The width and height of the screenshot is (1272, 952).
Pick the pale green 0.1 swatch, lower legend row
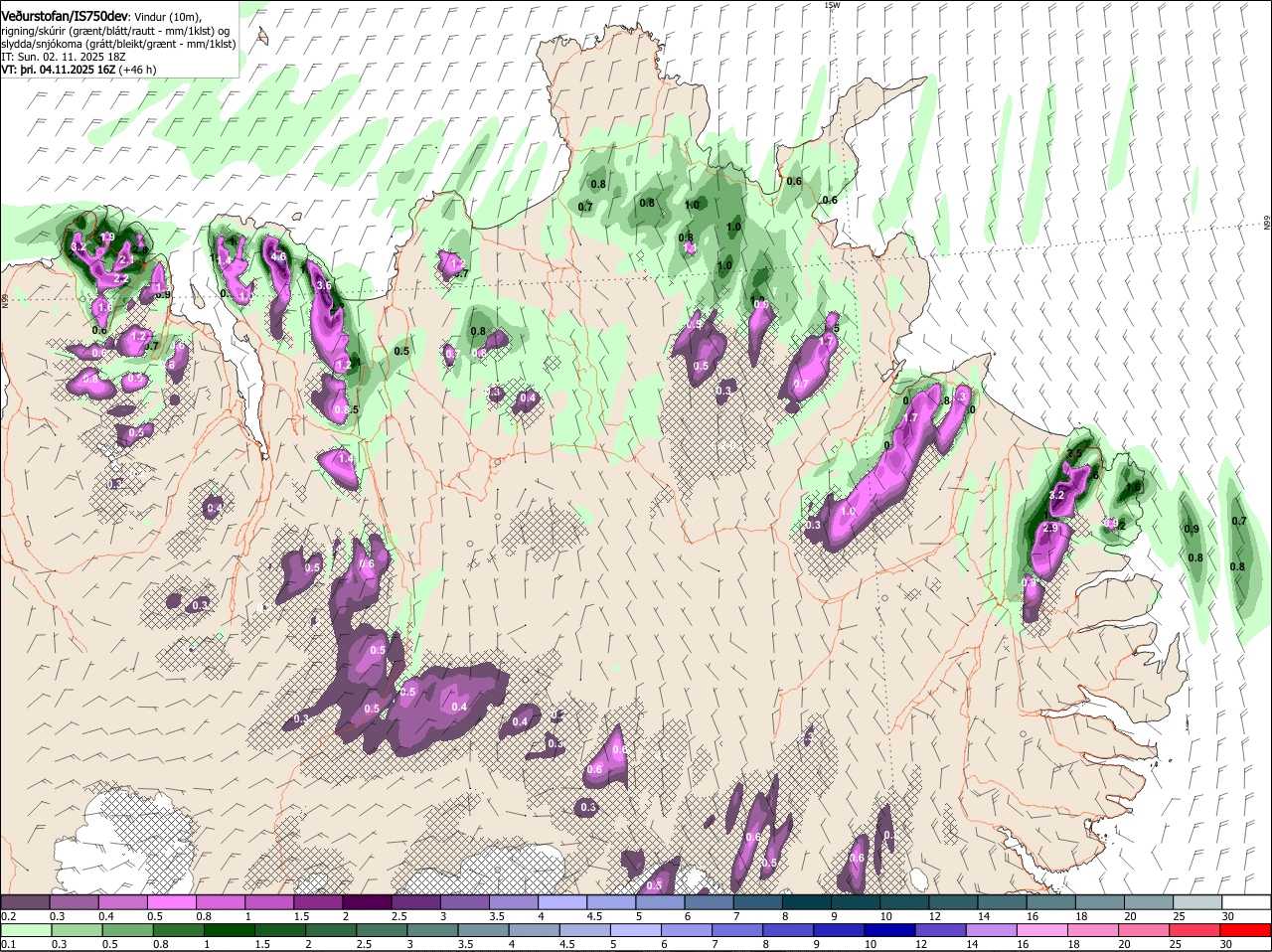[x=25, y=929]
